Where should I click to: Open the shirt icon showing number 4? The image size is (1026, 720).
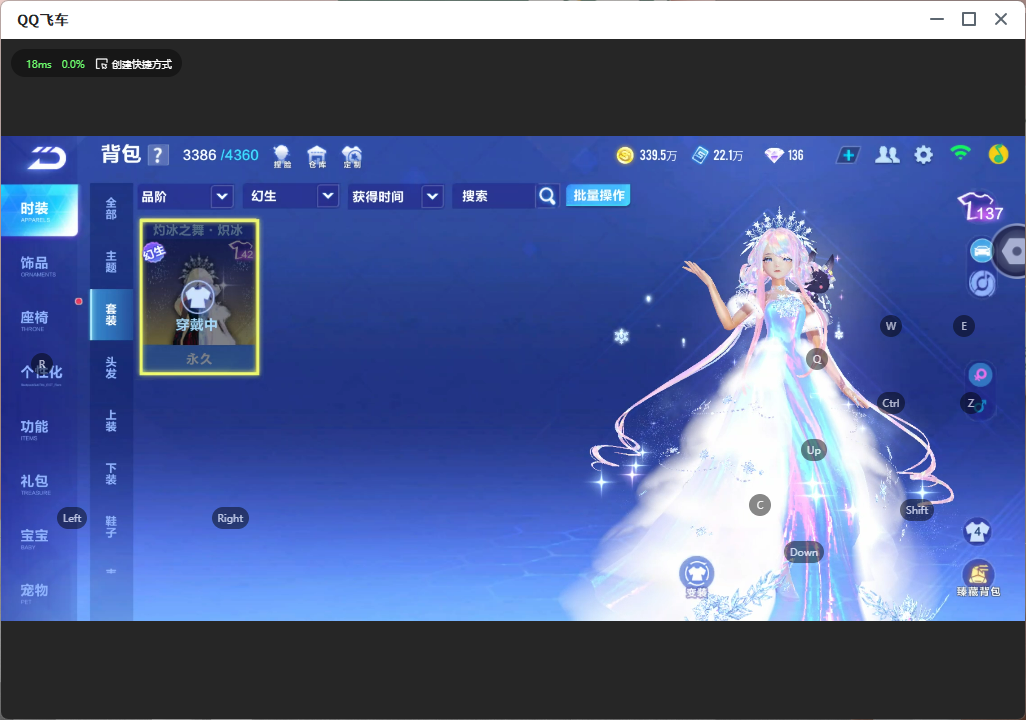point(978,531)
